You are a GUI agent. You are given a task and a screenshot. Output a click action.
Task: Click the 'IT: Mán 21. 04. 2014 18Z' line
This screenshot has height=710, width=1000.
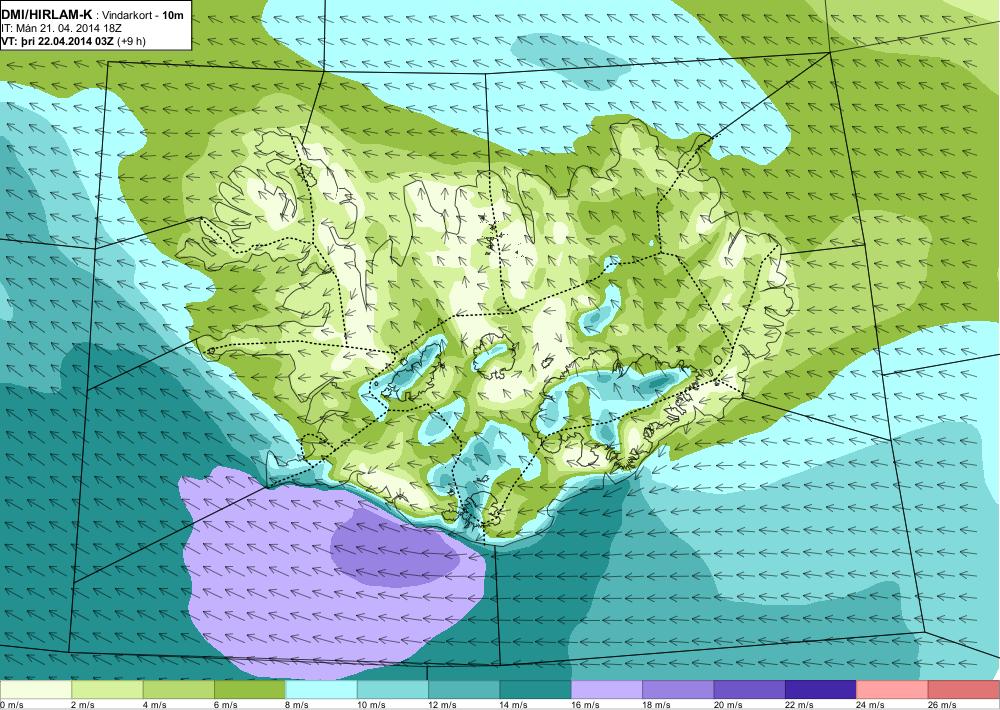[x=62, y=28]
